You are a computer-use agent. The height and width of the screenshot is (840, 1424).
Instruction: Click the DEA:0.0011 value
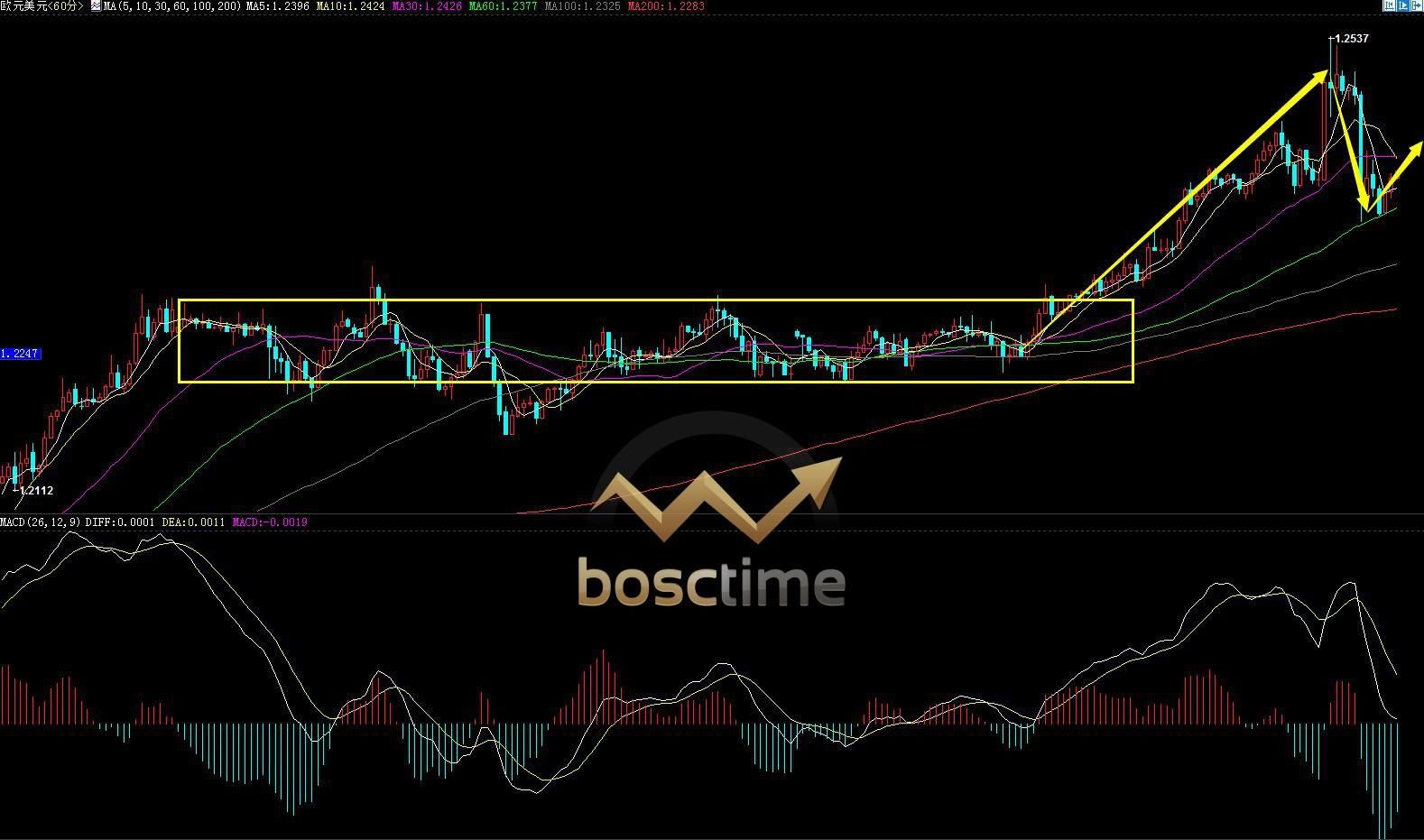point(193,522)
